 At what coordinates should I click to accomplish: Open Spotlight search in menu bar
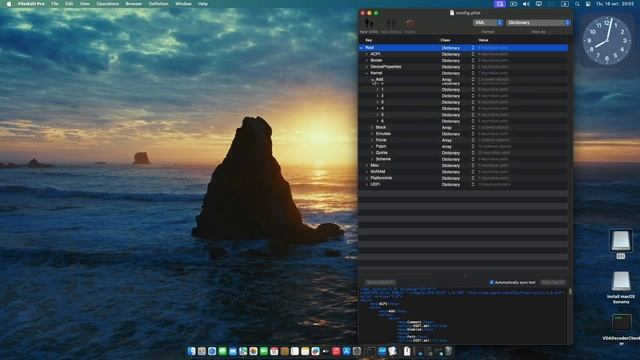[x=577, y=4]
